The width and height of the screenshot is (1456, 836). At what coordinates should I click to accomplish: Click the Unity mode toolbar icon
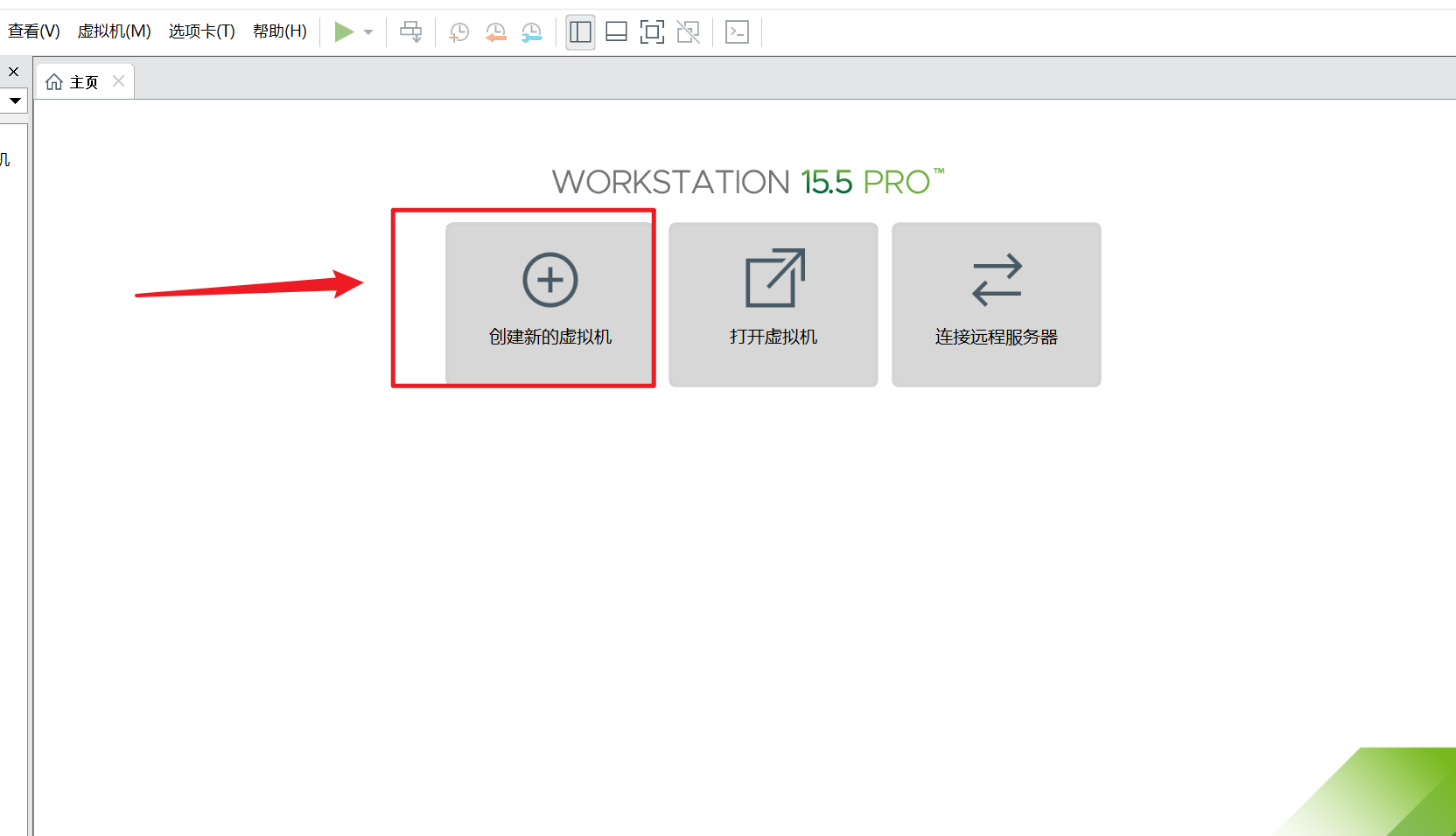click(x=689, y=32)
